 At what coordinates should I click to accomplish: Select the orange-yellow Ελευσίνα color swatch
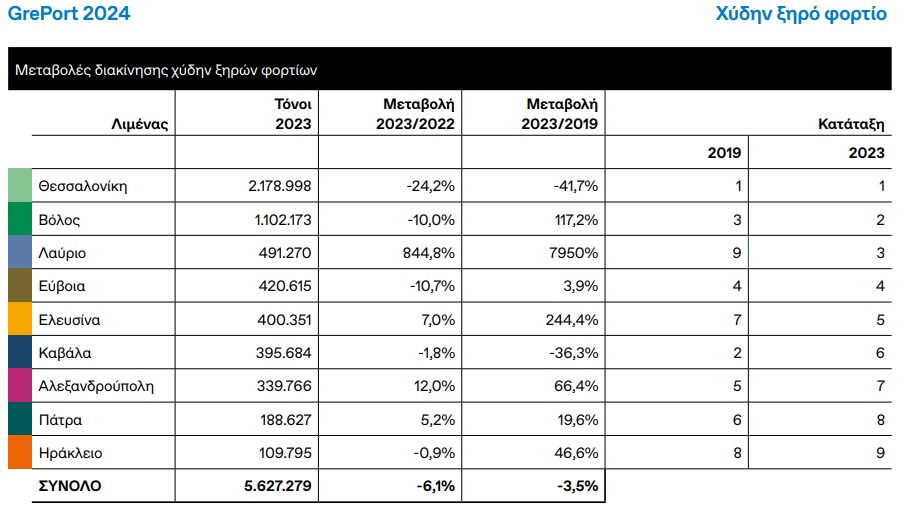(20, 320)
